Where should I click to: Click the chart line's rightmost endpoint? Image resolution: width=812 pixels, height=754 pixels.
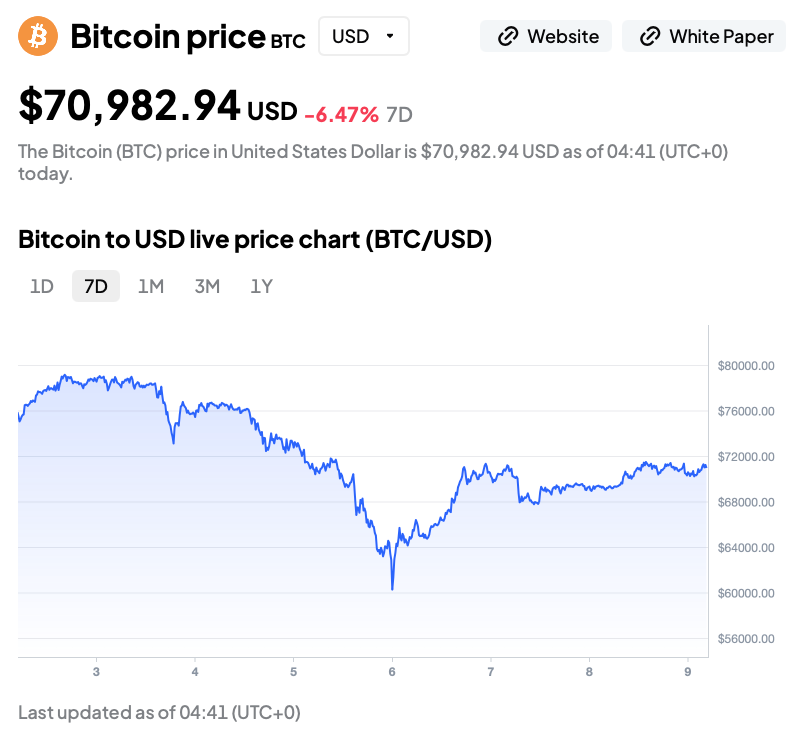[x=706, y=466]
